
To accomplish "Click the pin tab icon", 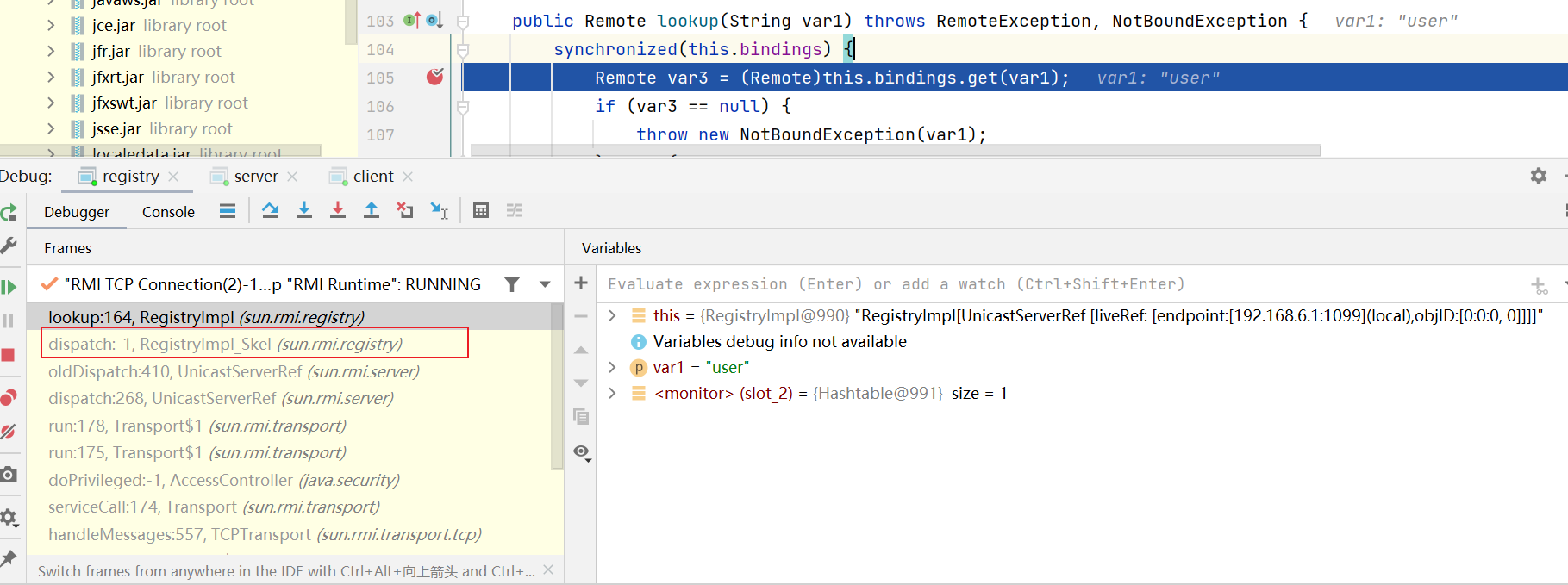I will tap(9, 558).
